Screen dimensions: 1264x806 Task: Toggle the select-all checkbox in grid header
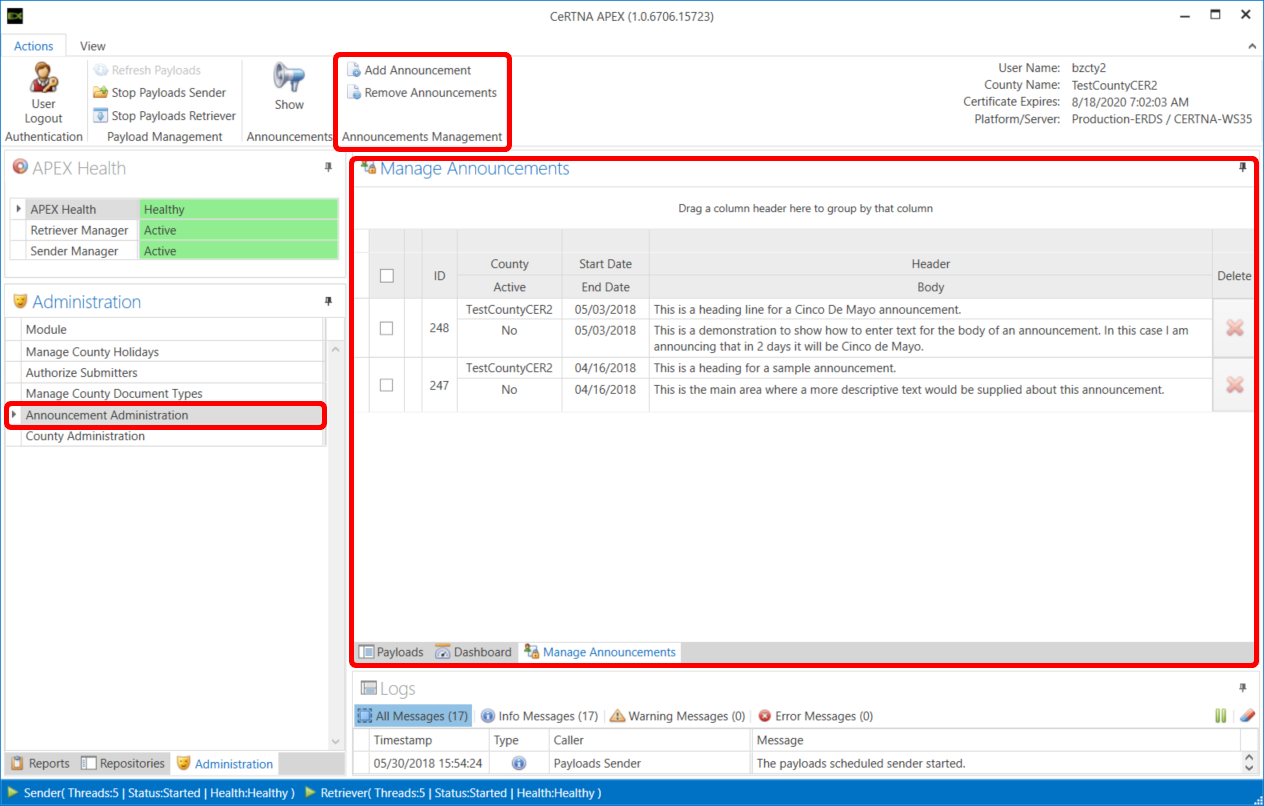click(387, 276)
